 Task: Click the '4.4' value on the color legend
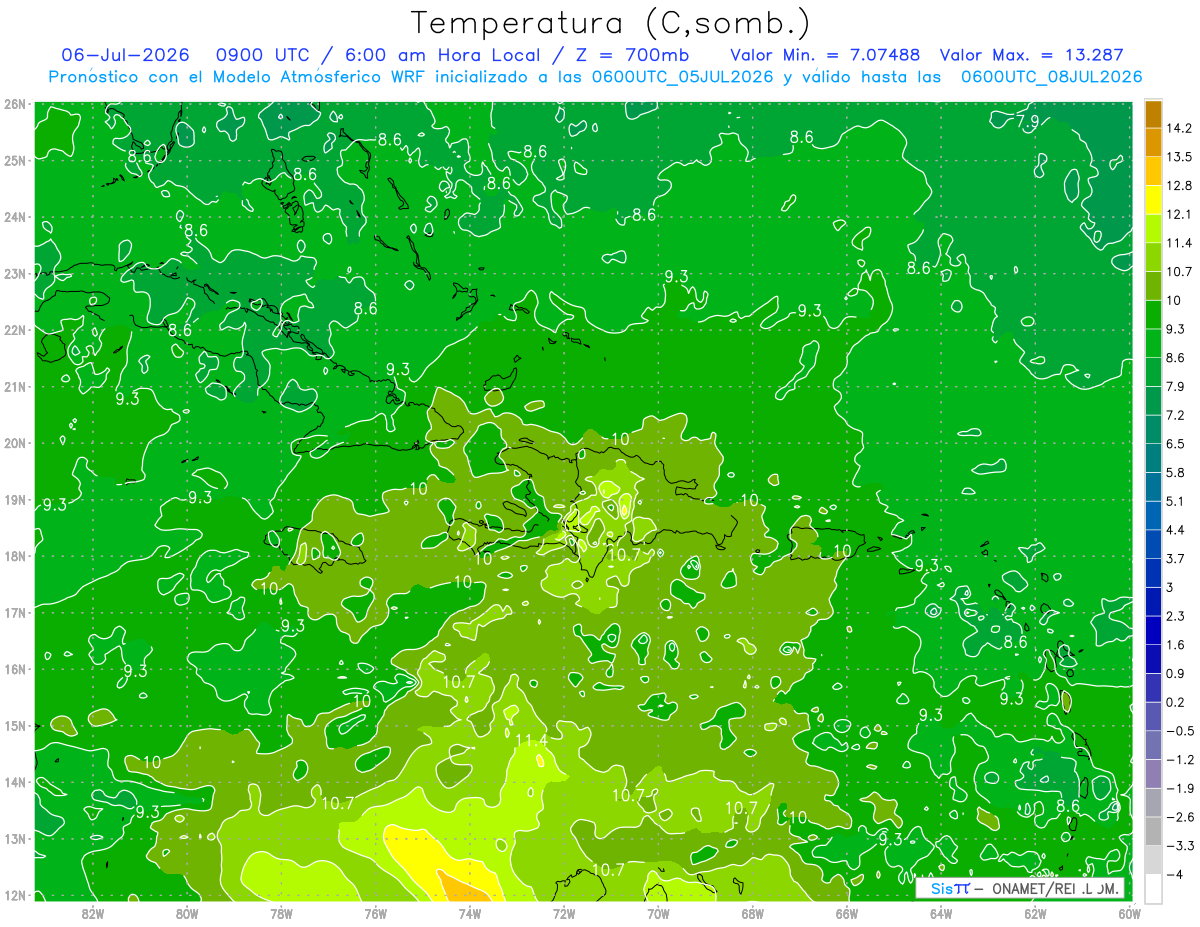pos(1176,530)
